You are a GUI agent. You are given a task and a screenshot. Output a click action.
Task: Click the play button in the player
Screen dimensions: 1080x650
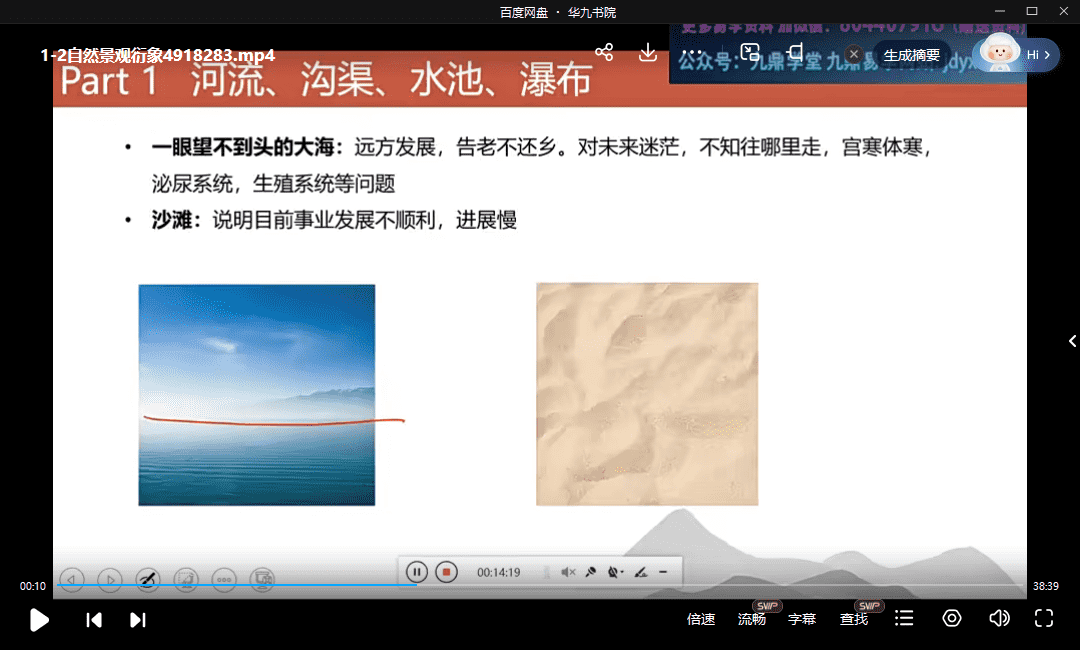(x=39, y=620)
